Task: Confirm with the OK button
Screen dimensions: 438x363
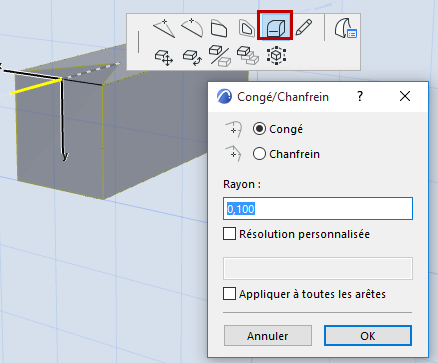Action: [x=368, y=336]
